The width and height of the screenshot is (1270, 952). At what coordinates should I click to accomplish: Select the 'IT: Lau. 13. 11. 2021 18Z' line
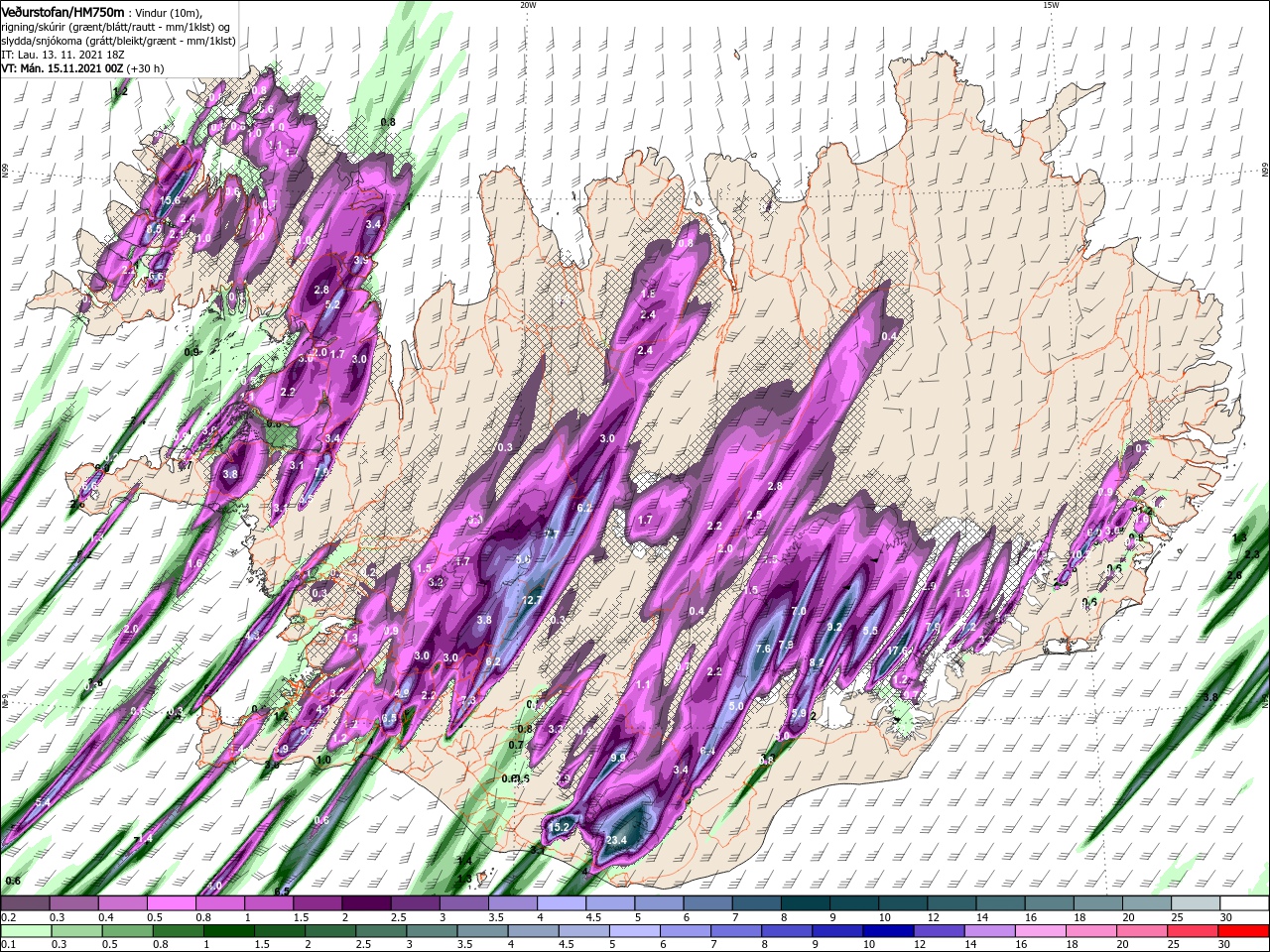click(x=64, y=55)
